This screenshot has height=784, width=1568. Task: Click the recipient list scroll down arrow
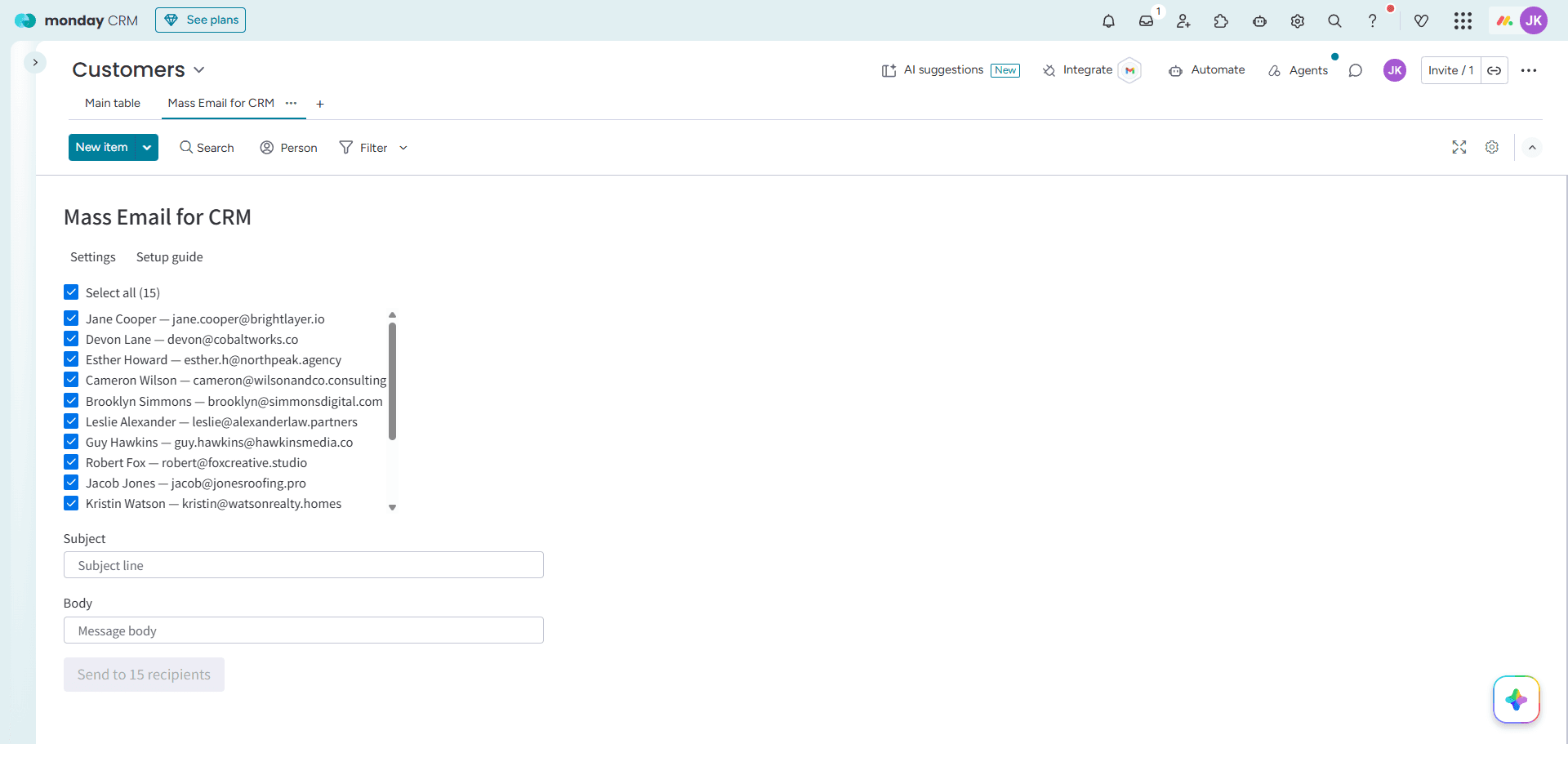[392, 508]
